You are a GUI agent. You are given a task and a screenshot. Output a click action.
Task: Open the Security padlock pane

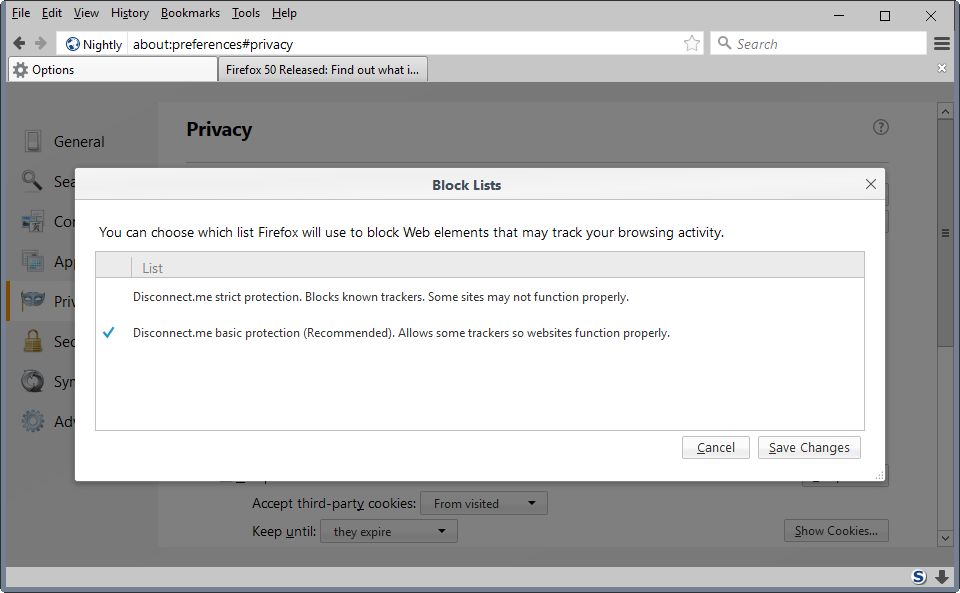pos(32,341)
